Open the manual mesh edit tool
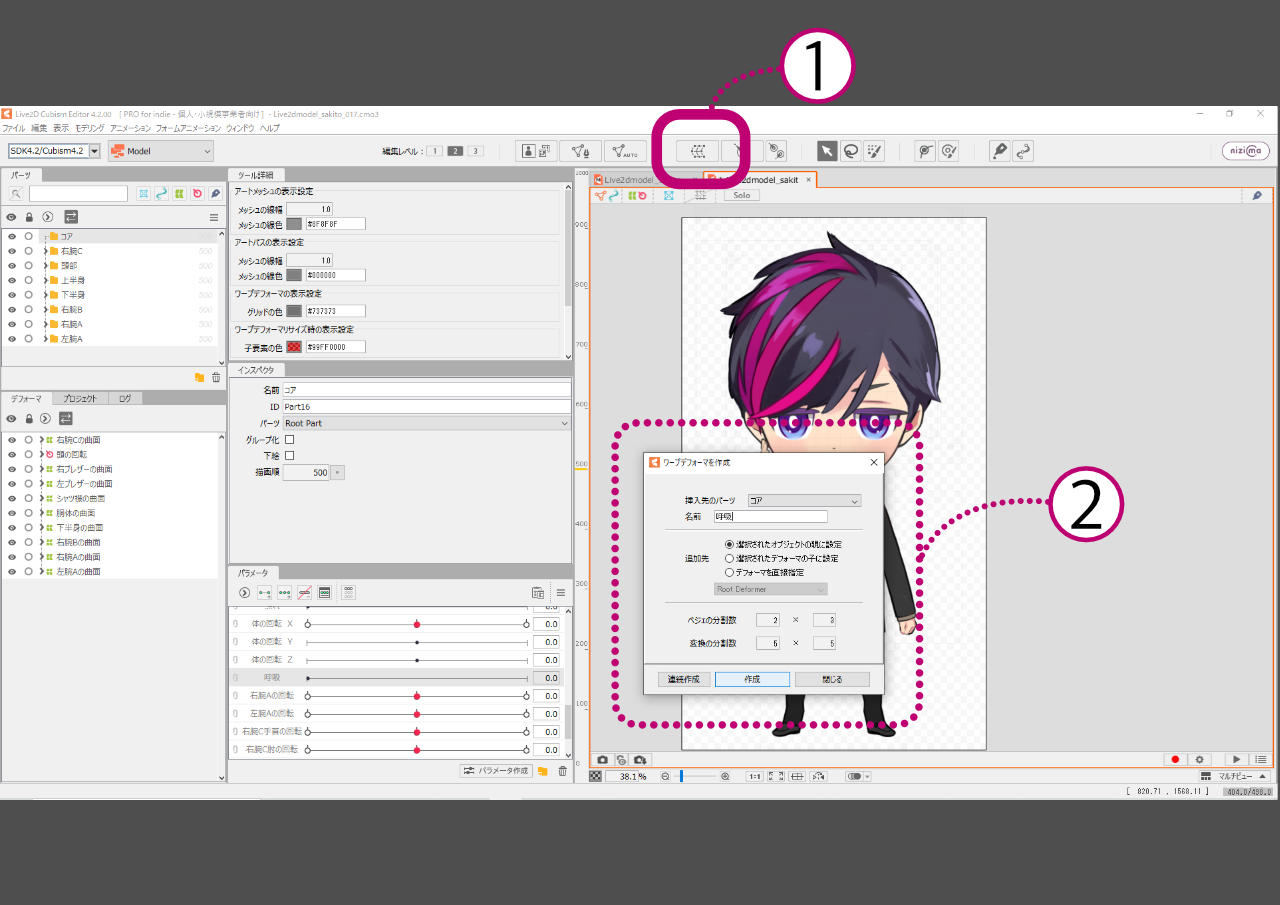Screen dimensions: 1280x905 580,151
